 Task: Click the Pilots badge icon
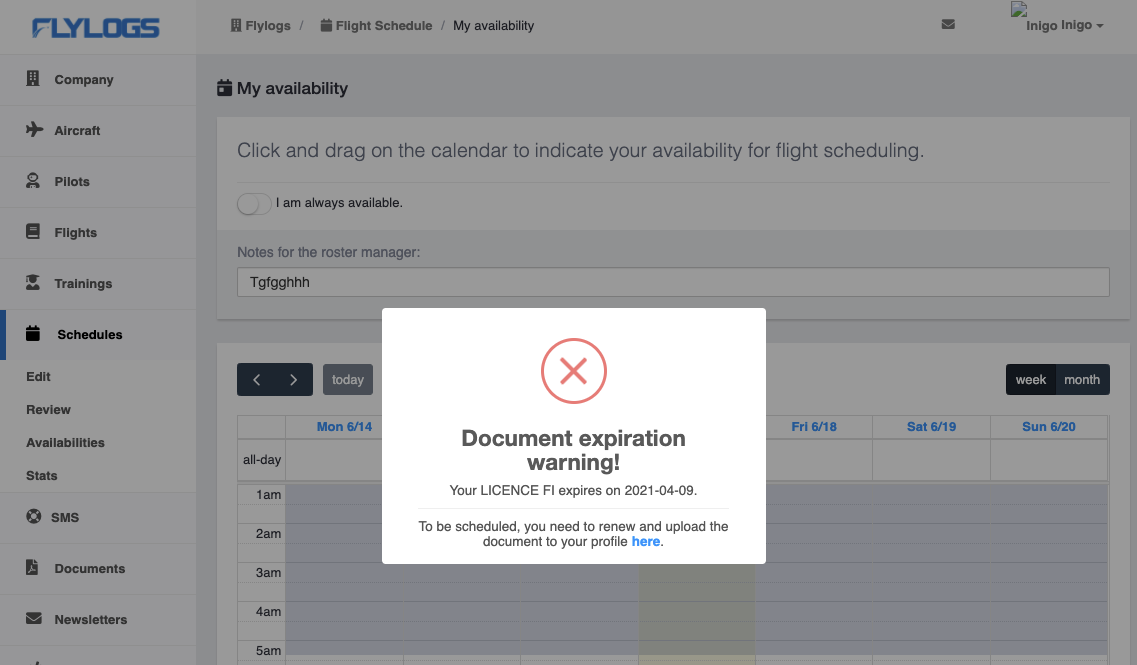(33, 181)
